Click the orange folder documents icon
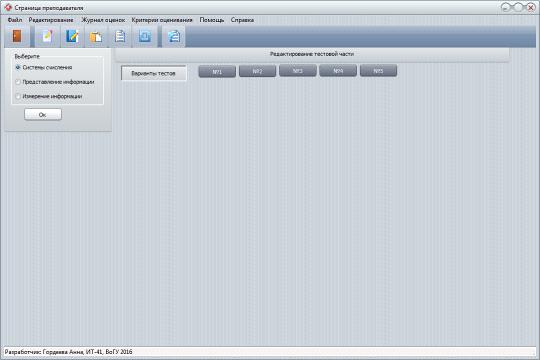The image size is (540, 360). [x=96, y=36]
